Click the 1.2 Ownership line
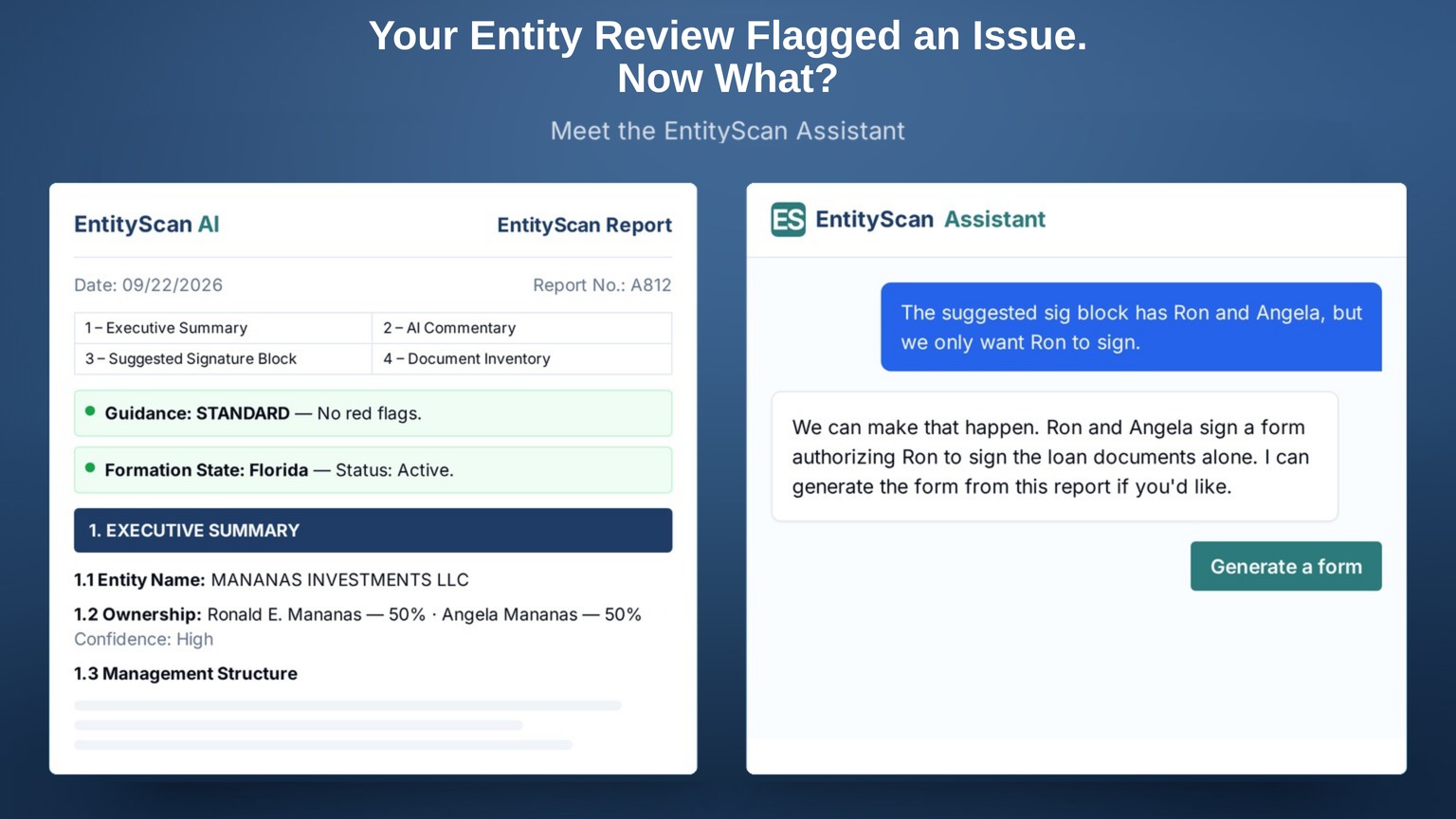Image resolution: width=1456 pixels, height=819 pixels. click(x=357, y=614)
